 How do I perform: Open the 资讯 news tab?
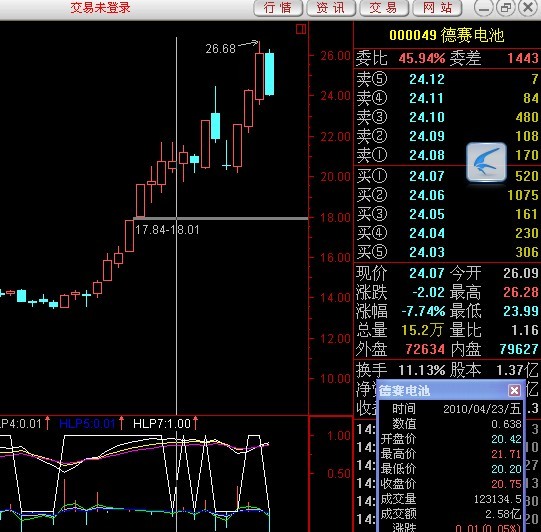tap(331, 8)
